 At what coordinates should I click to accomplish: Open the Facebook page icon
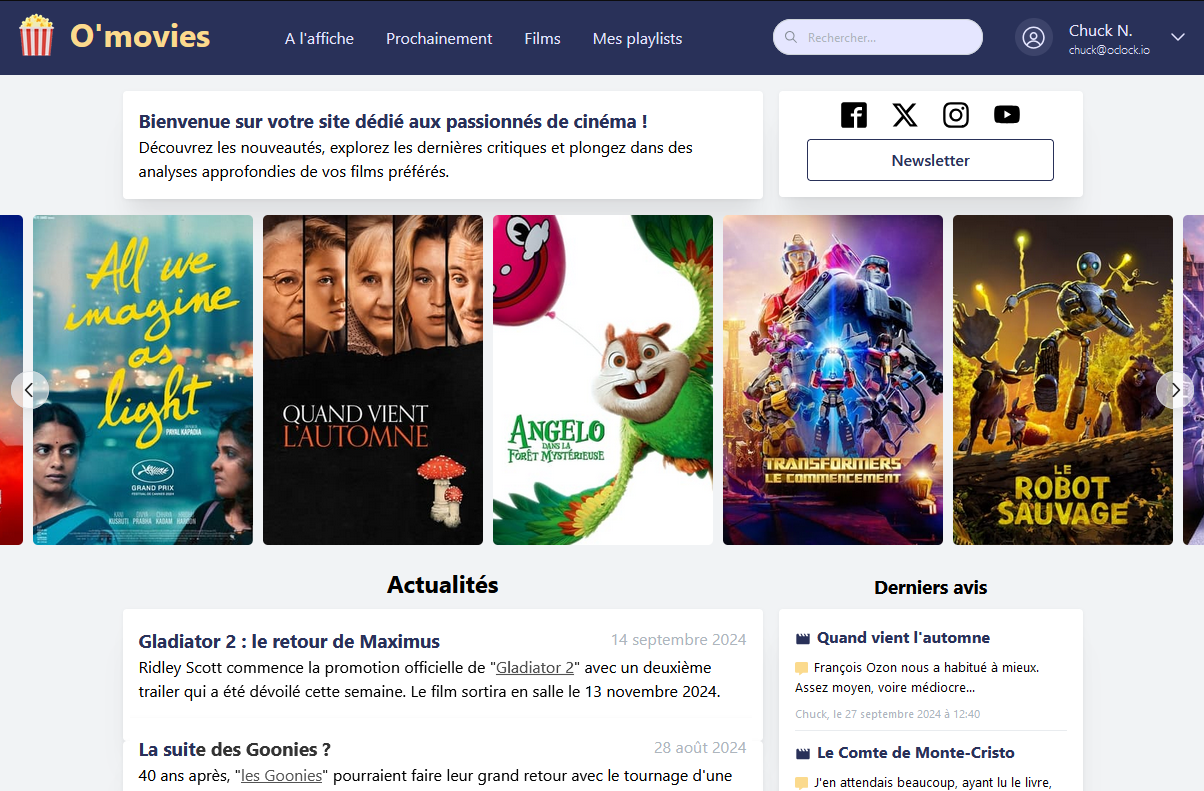(854, 115)
